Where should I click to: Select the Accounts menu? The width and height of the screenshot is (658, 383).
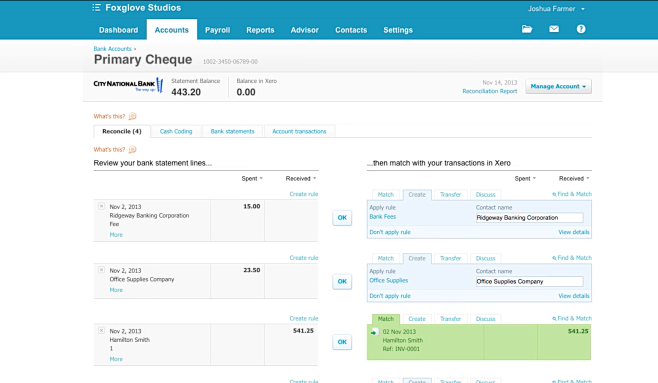point(172,30)
